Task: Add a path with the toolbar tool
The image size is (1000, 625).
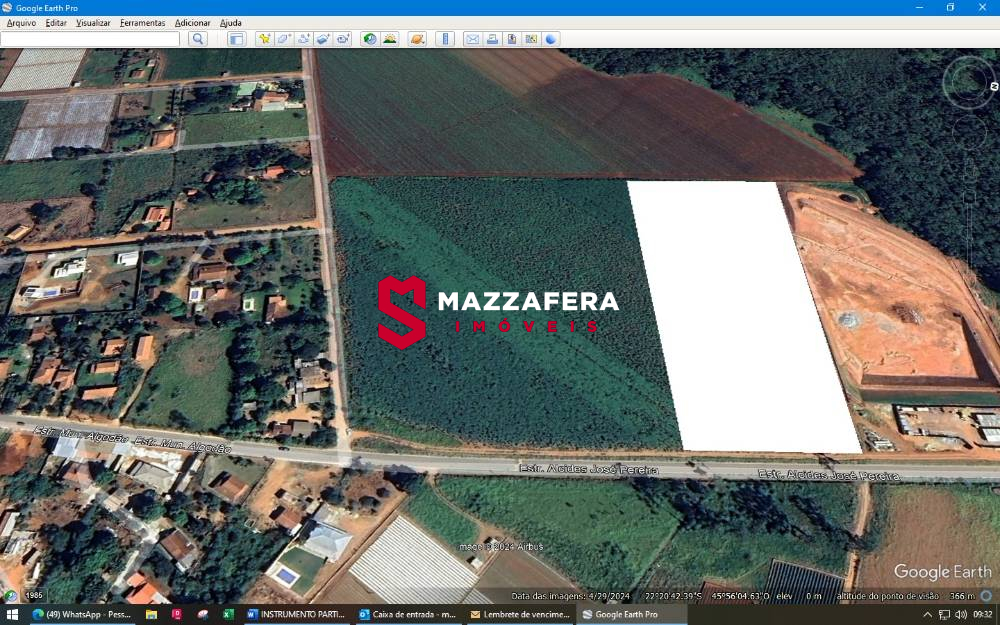Action: point(304,39)
